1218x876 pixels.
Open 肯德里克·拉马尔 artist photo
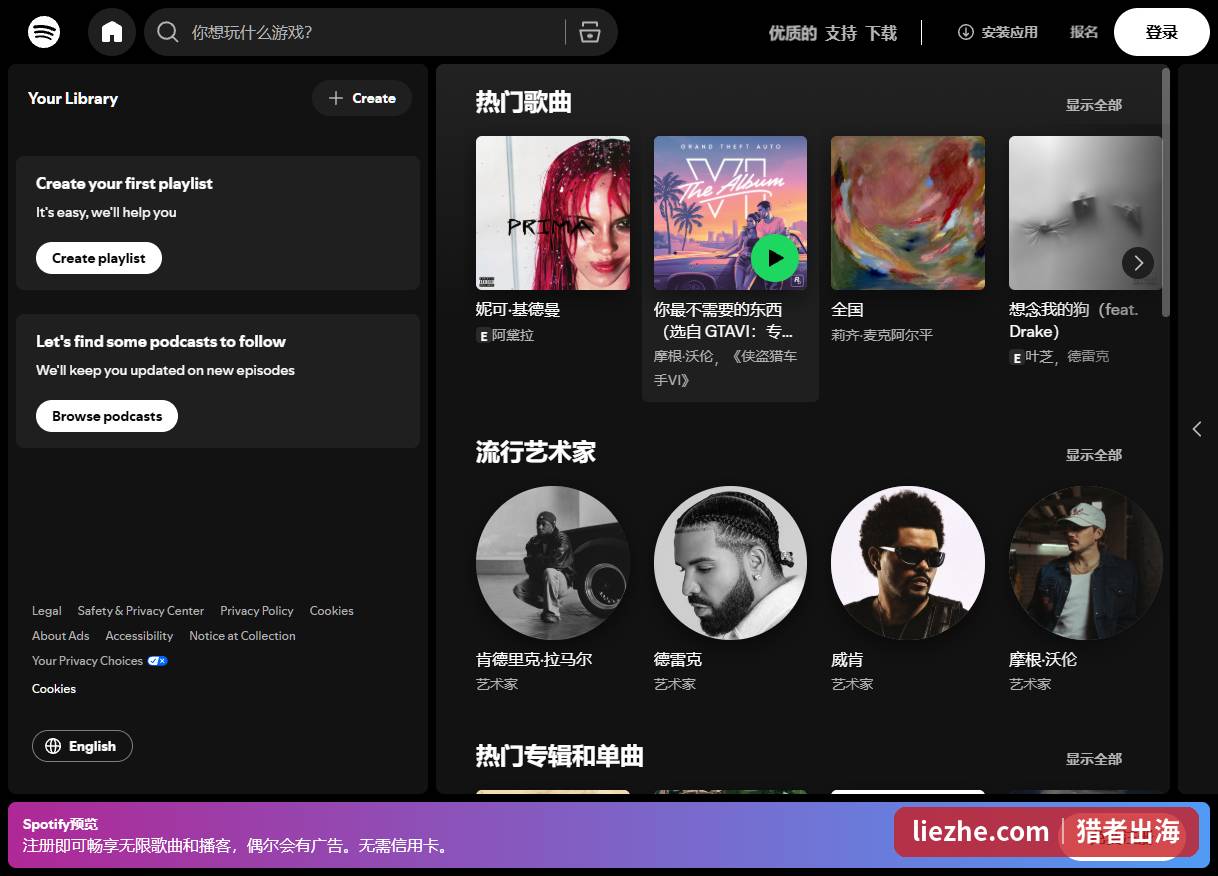coord(553,563)
